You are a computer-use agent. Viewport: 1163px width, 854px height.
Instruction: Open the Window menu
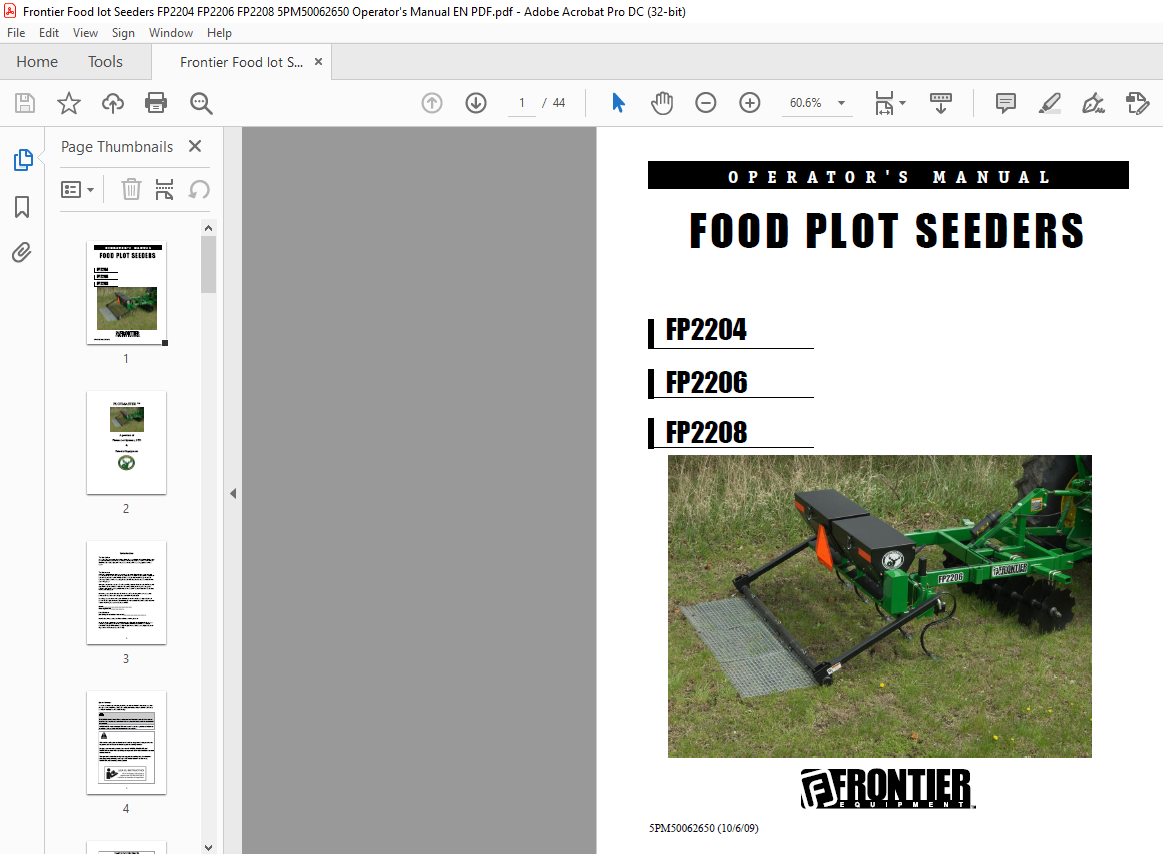(171, 33)
